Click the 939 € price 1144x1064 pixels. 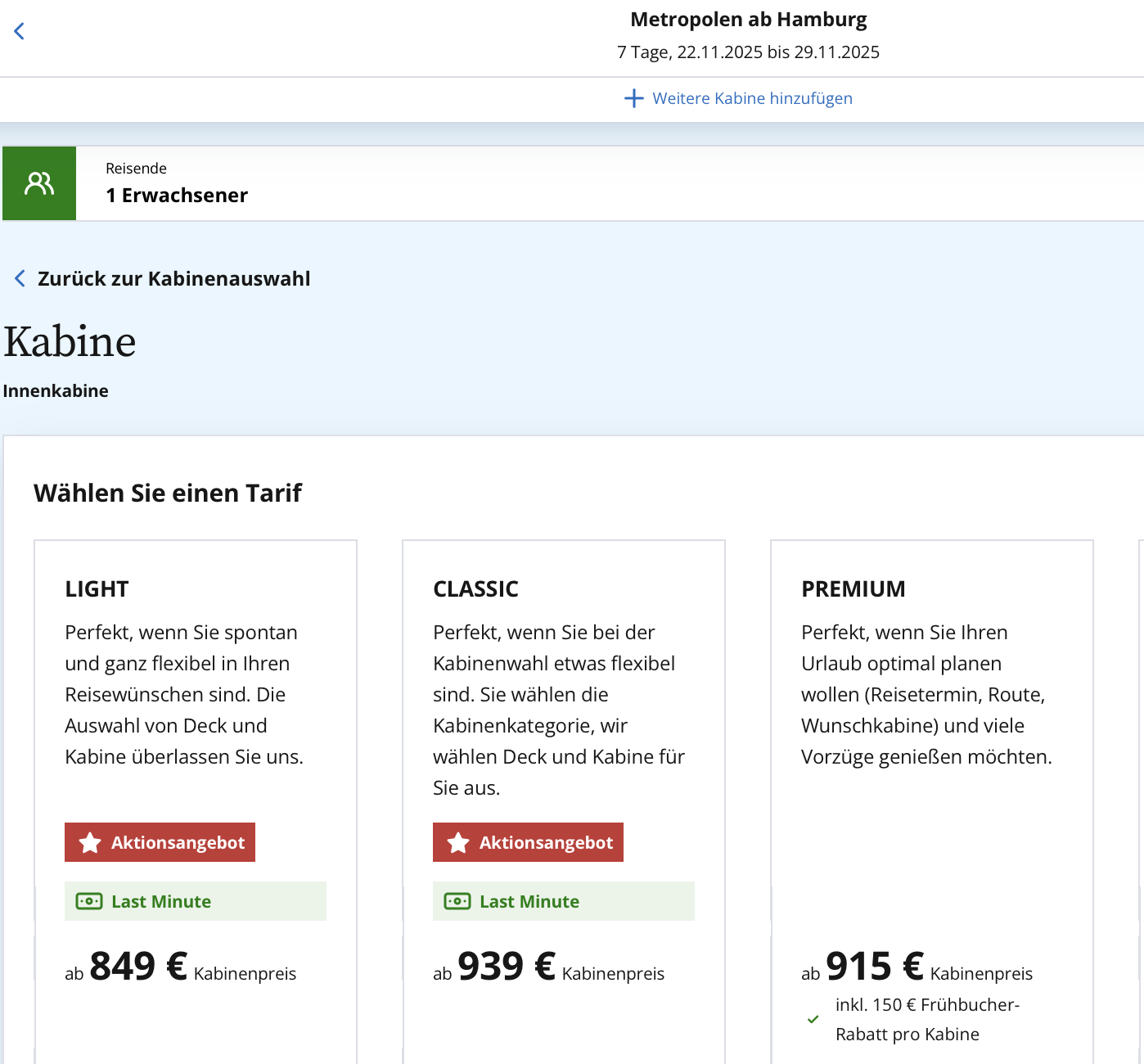pyautogui.click(x=507, y=966)
